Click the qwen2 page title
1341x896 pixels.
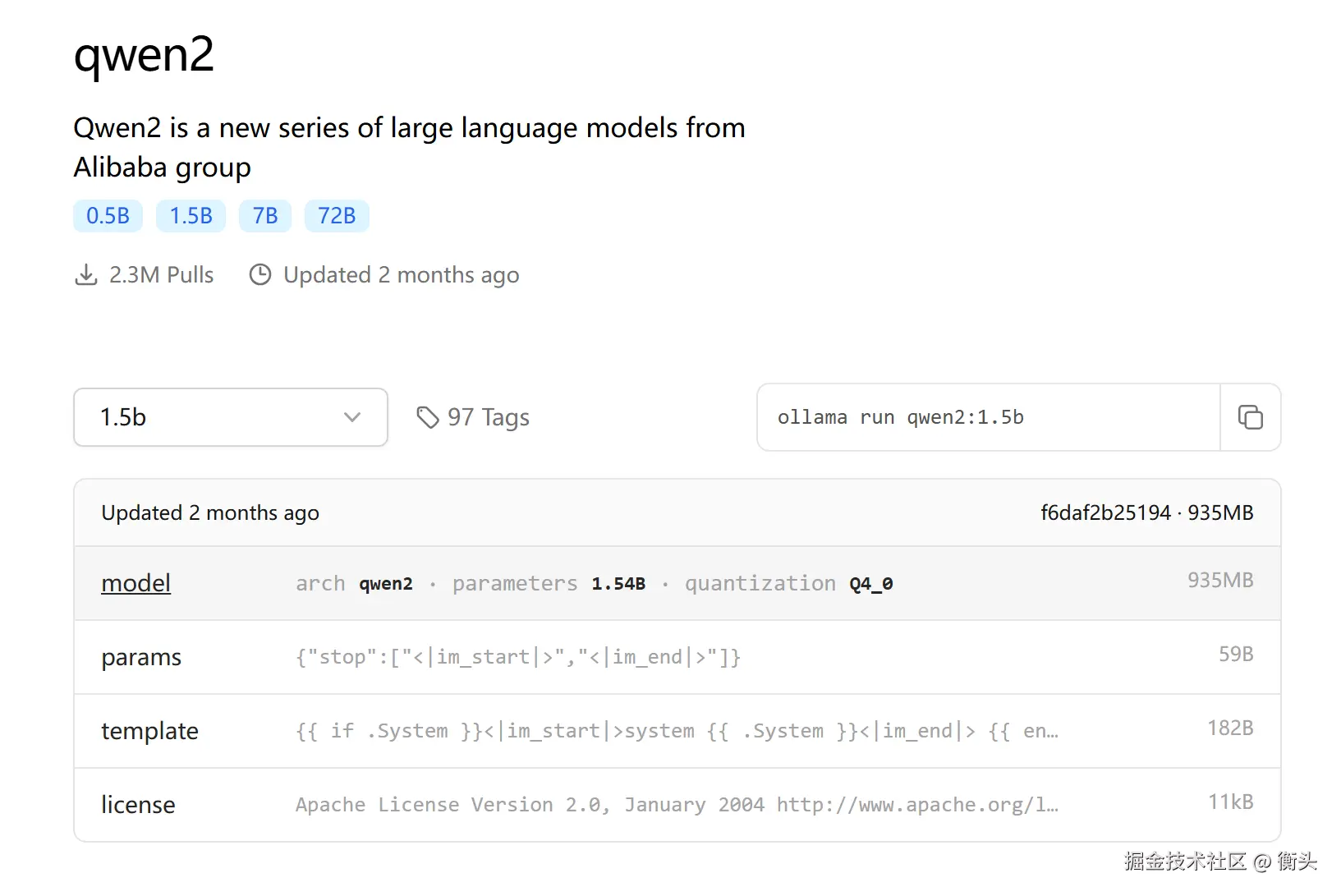click(x=144, y=55)
